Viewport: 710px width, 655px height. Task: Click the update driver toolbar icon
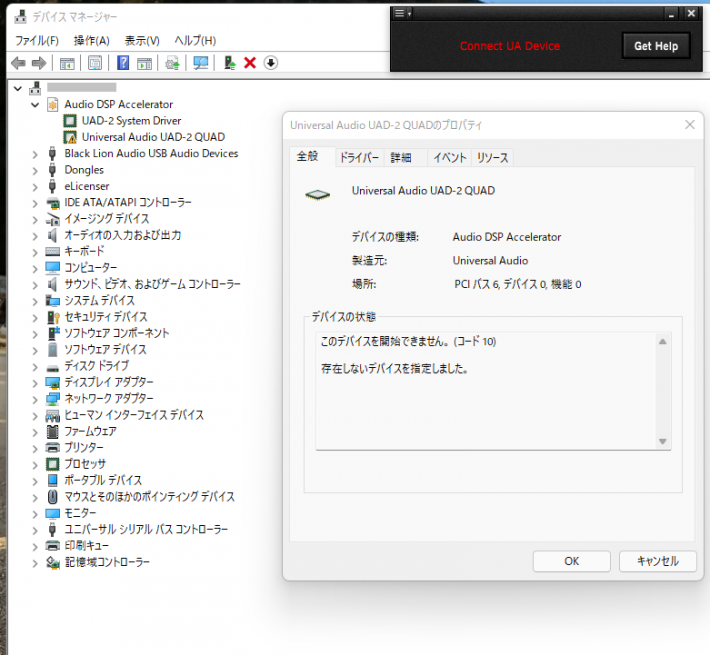coord(172,63)
